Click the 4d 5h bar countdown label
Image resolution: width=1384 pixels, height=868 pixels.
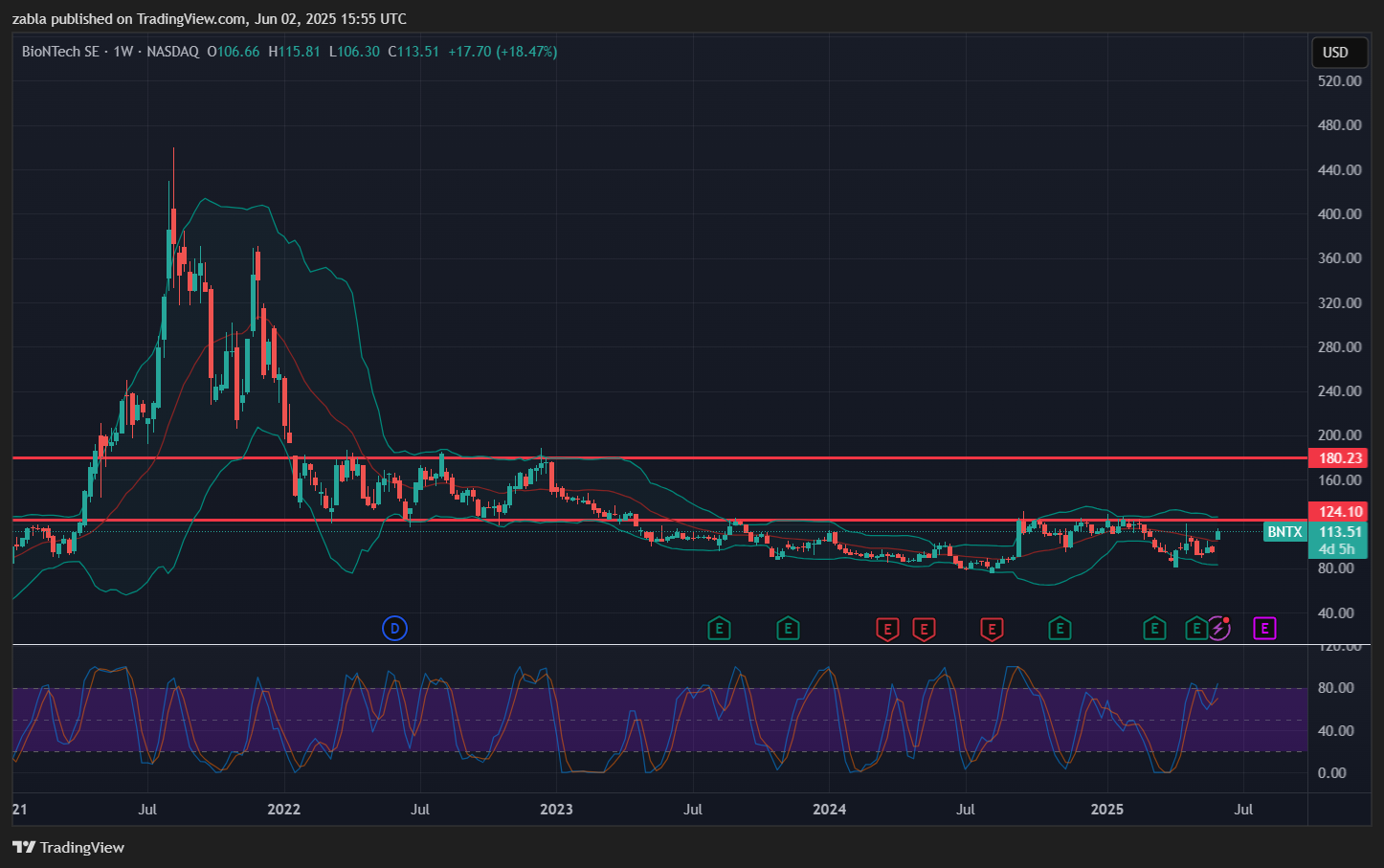(x=1337, y=549)
